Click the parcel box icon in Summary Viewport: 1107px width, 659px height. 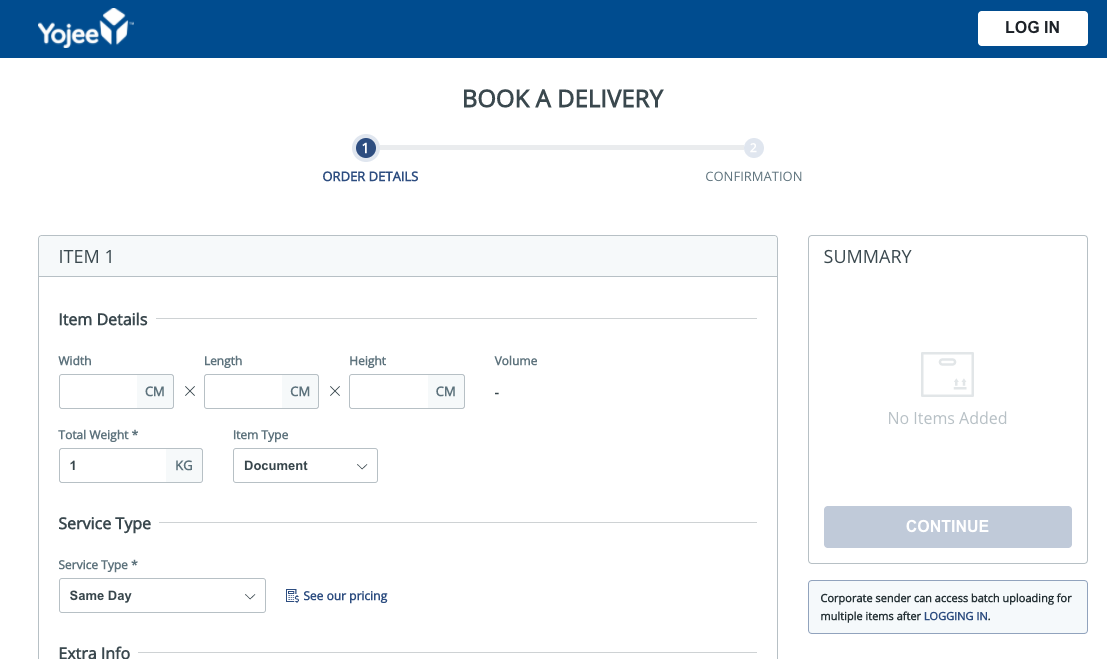[x=947, y=374]
